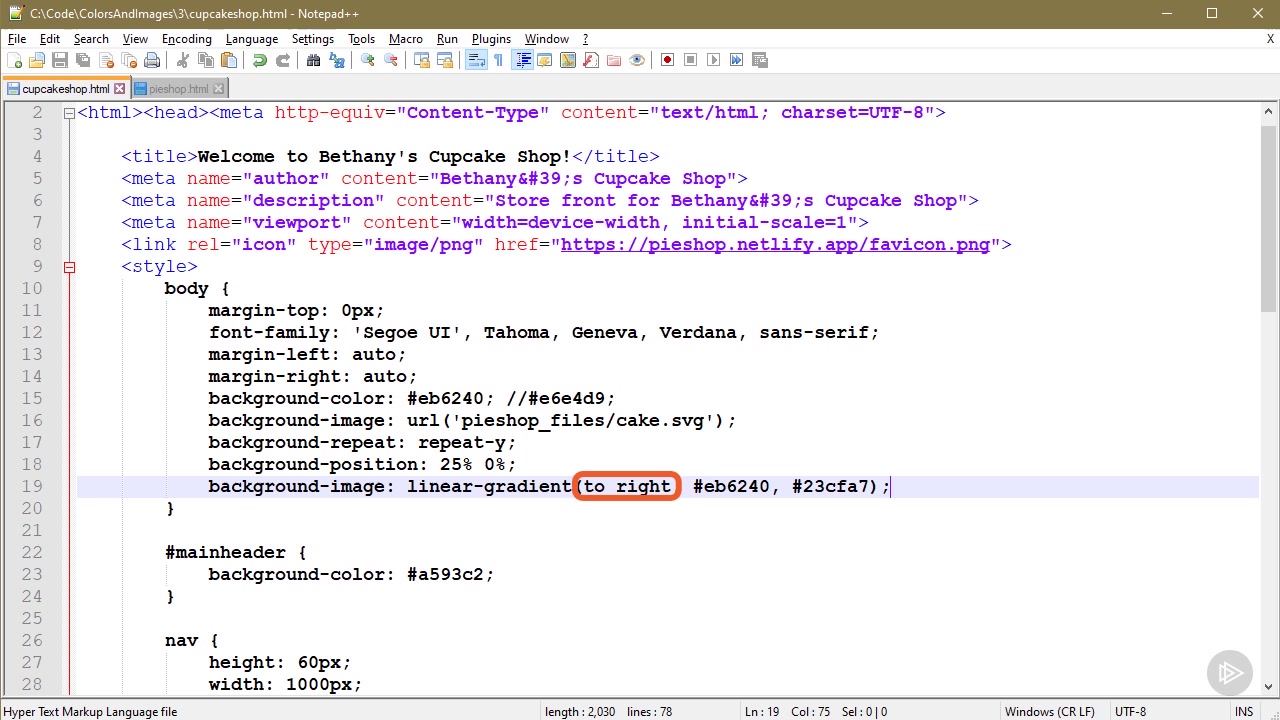The image size is (1280, 720).
Task: Click the Undo arrow in toolbar
Action: [260, 60]
